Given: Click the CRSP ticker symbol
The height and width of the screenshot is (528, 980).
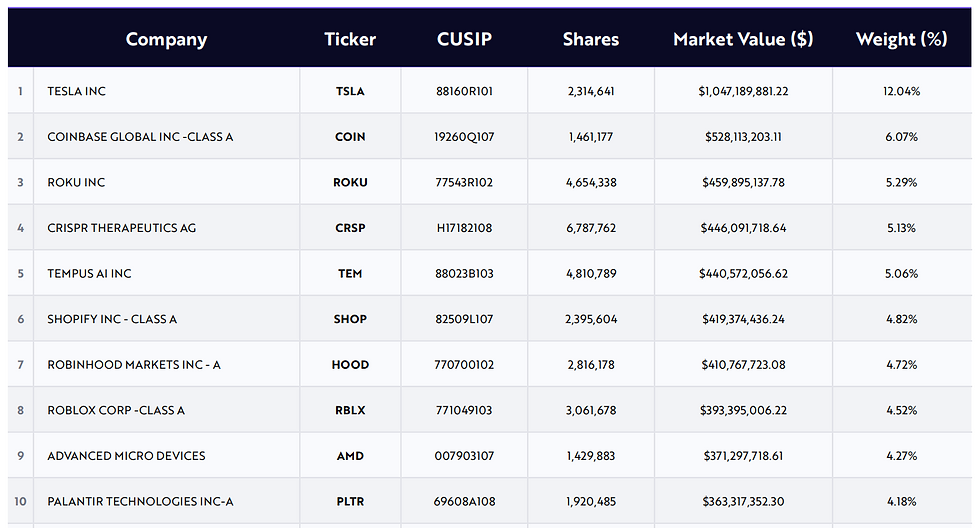Looking at the screenshot, I should (x=350, y=228).
